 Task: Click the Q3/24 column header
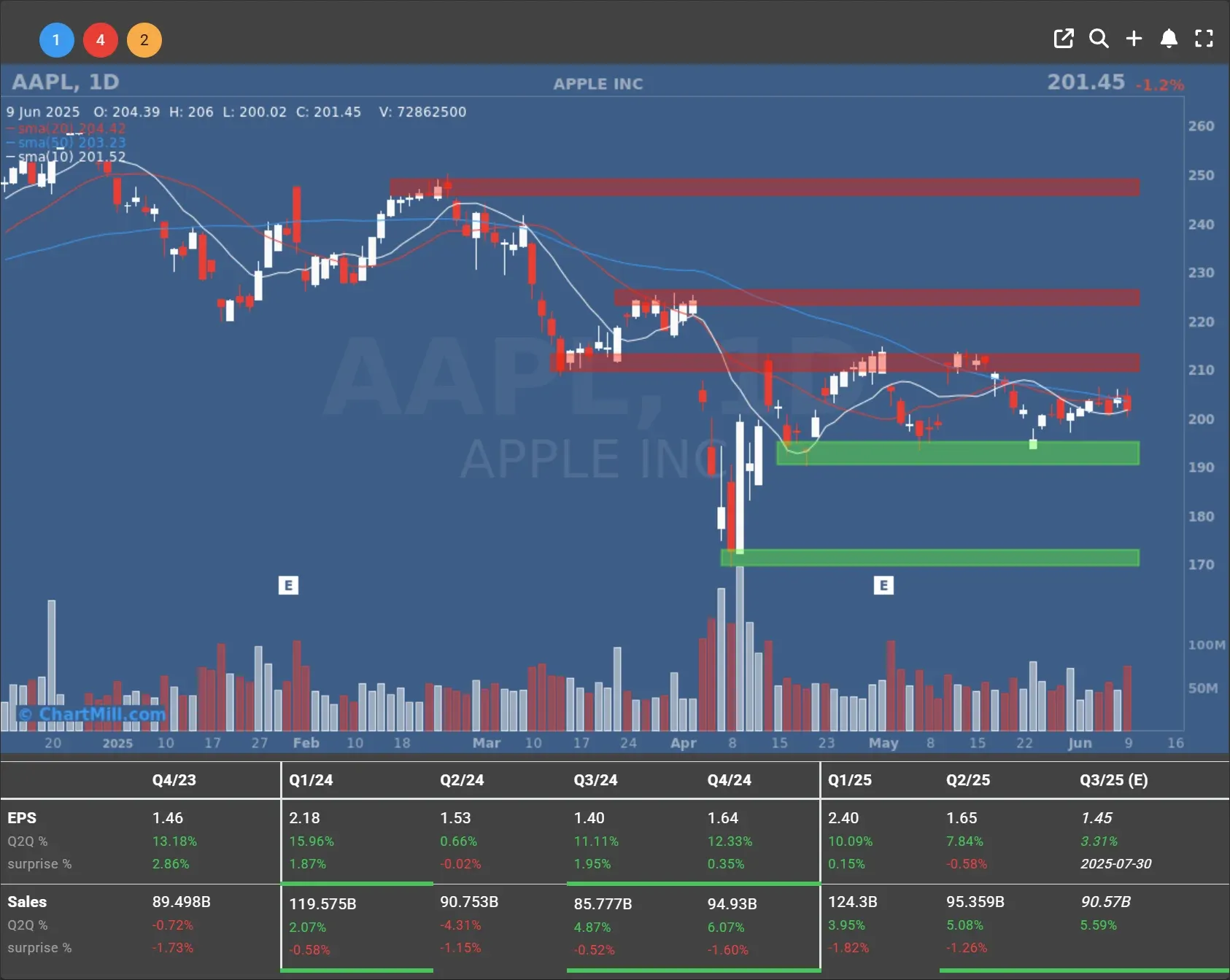pyautogui.click(x=595, y=779)
